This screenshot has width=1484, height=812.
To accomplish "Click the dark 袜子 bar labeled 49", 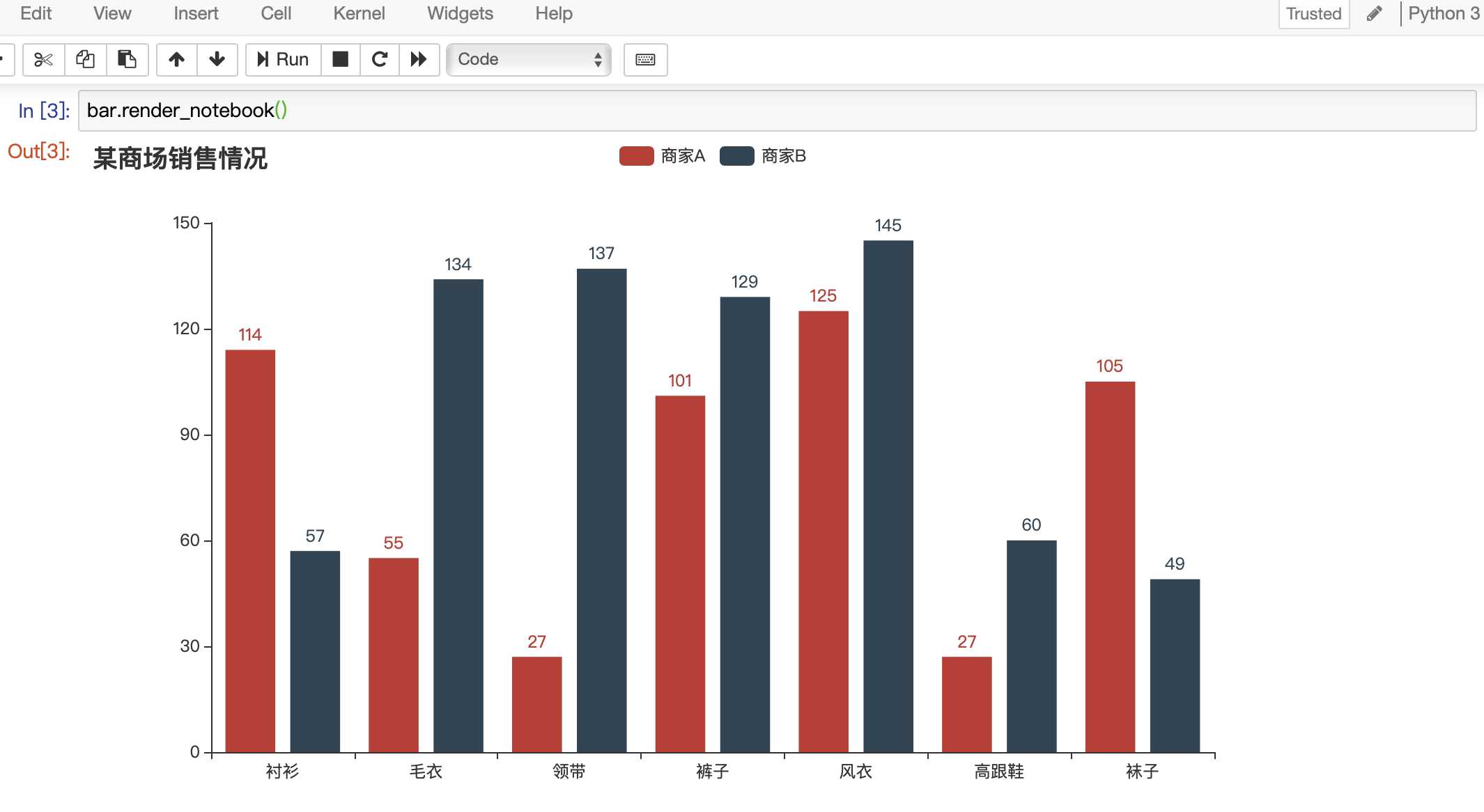I will 1175,666.
